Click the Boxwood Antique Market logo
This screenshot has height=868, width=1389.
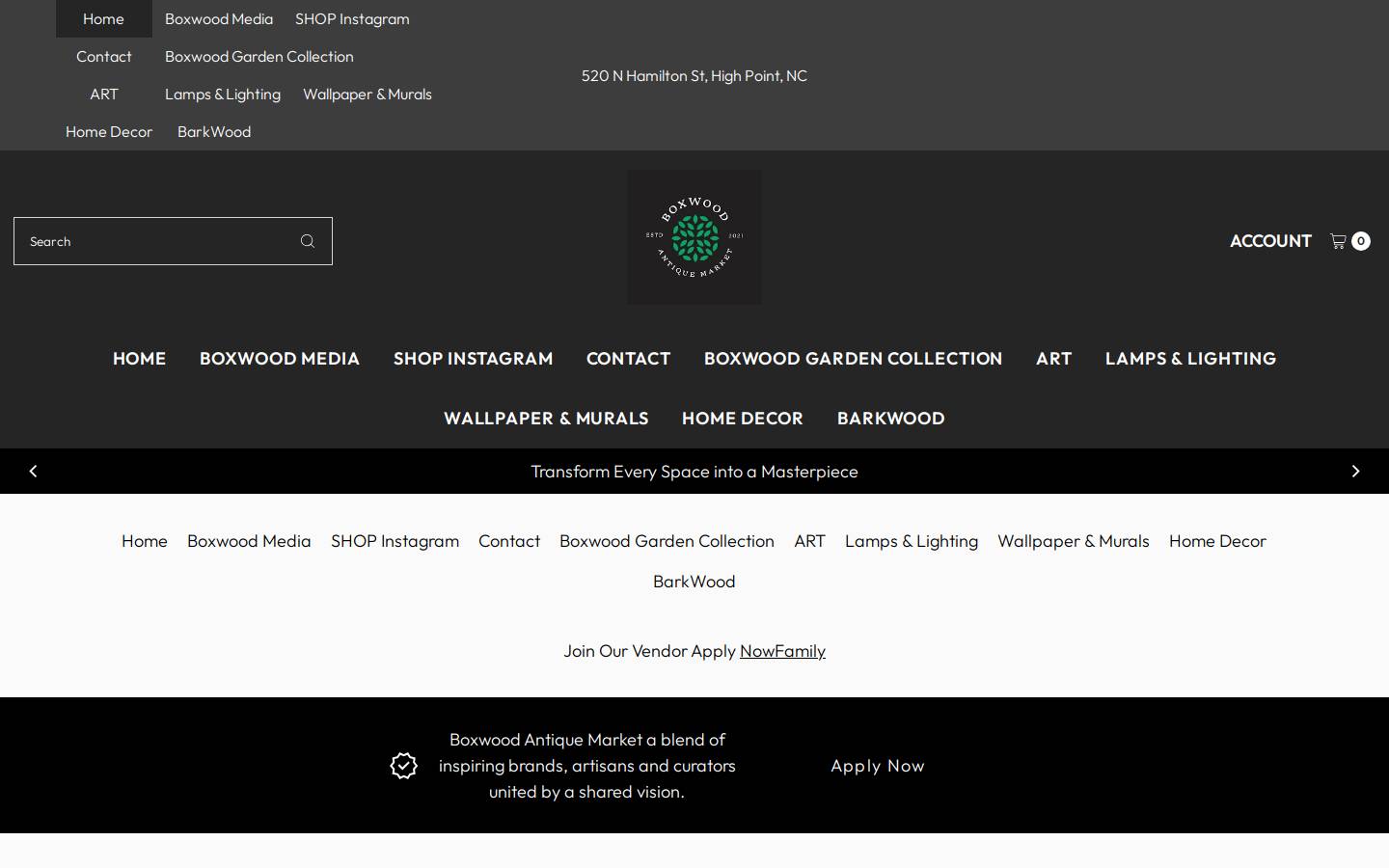pos(694,237)
